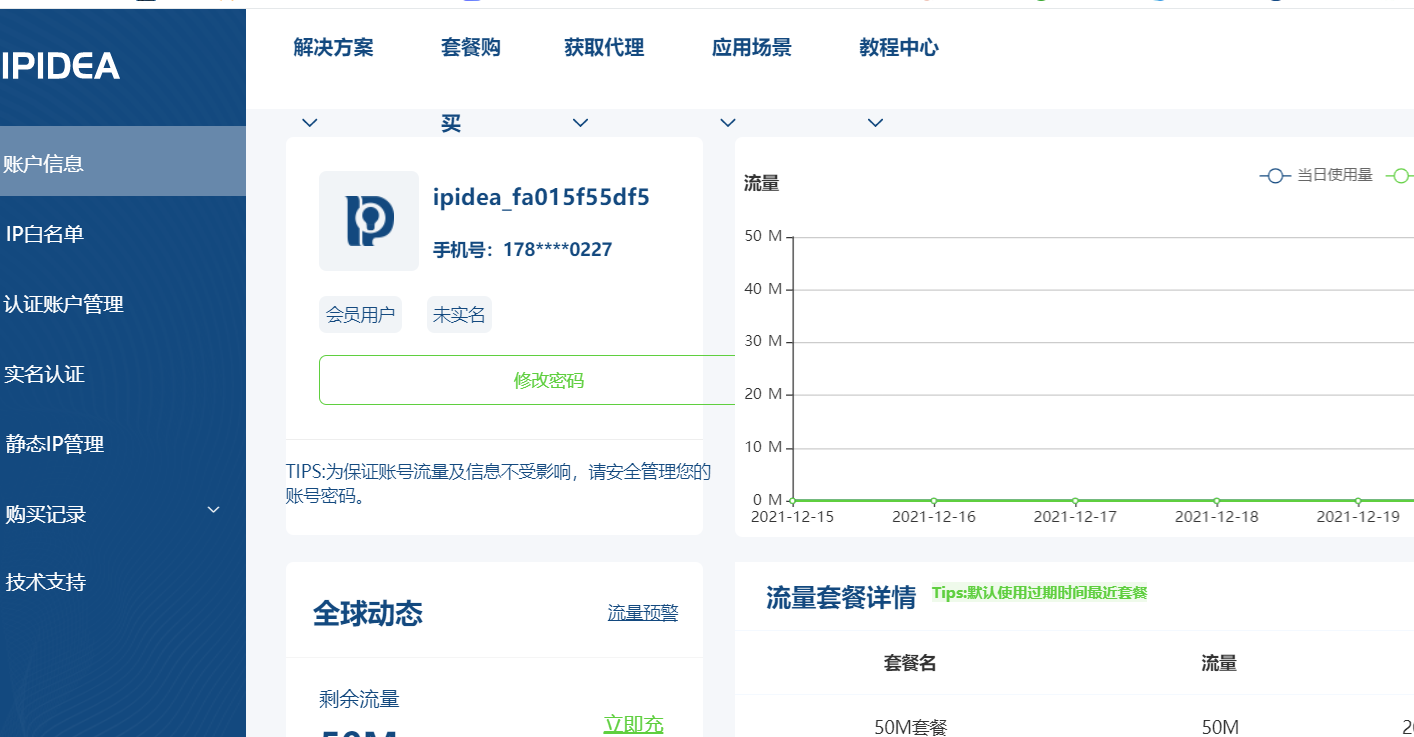This screenshot has width=1414, height=737.
Task: Click chart data point for 2021-12-16
Action: 934,500
